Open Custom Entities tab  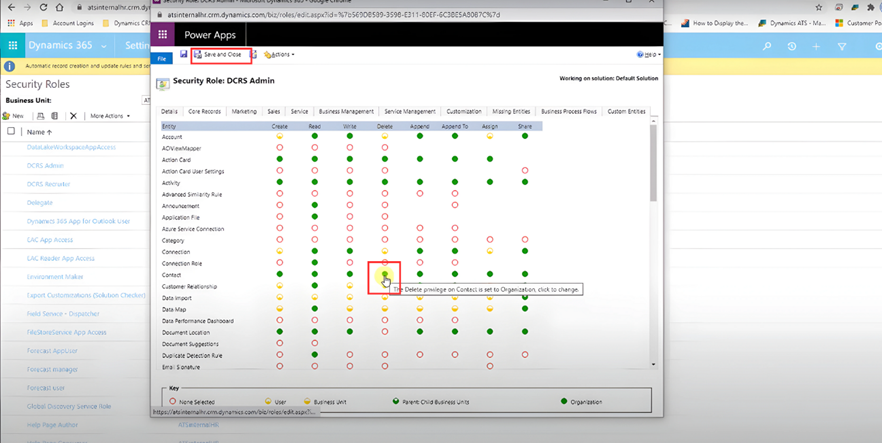(x=627, y=111)
